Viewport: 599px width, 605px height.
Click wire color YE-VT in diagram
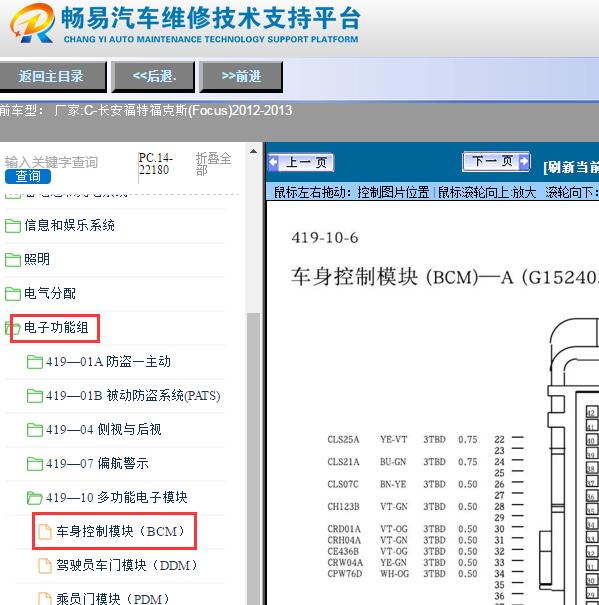pyautogui.click(x=393, y=439)
